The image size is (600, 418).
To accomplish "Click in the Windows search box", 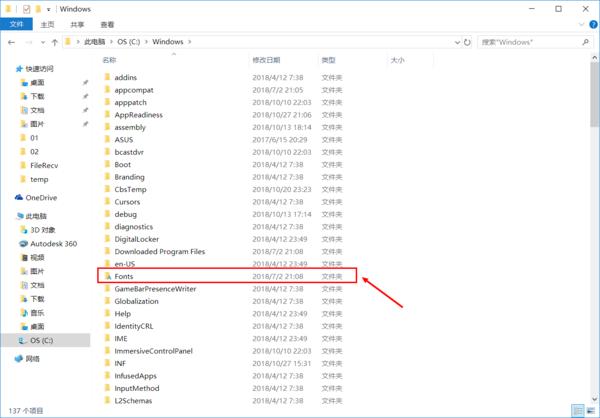I will [534, 42].
